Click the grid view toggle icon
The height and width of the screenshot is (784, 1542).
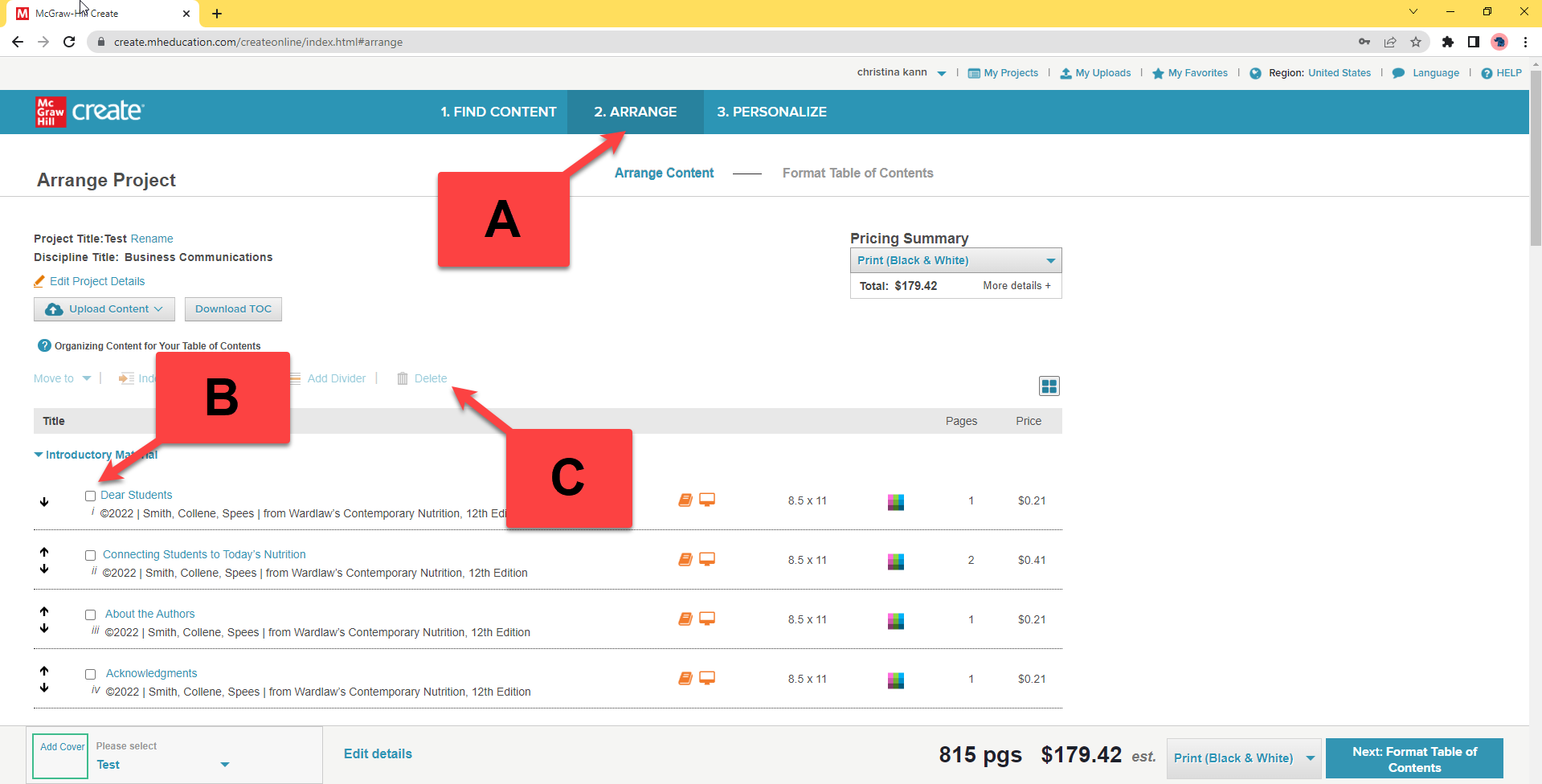(1049, 386)
